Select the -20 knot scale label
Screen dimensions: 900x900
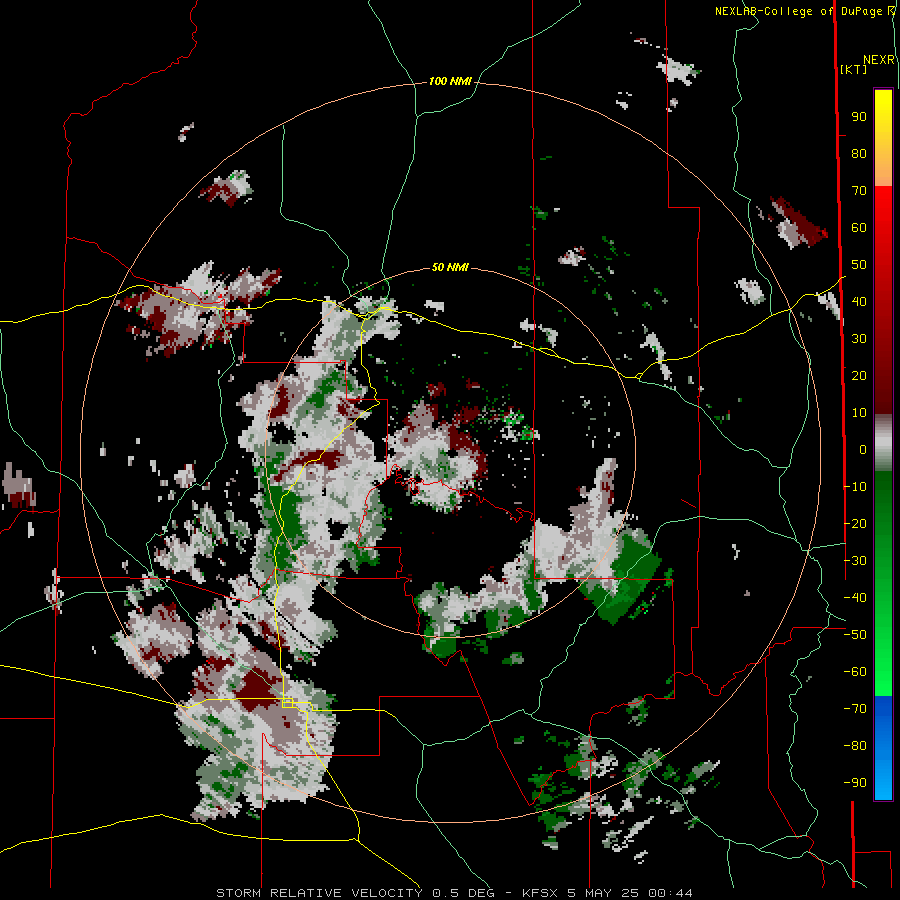tap(855, 524)
